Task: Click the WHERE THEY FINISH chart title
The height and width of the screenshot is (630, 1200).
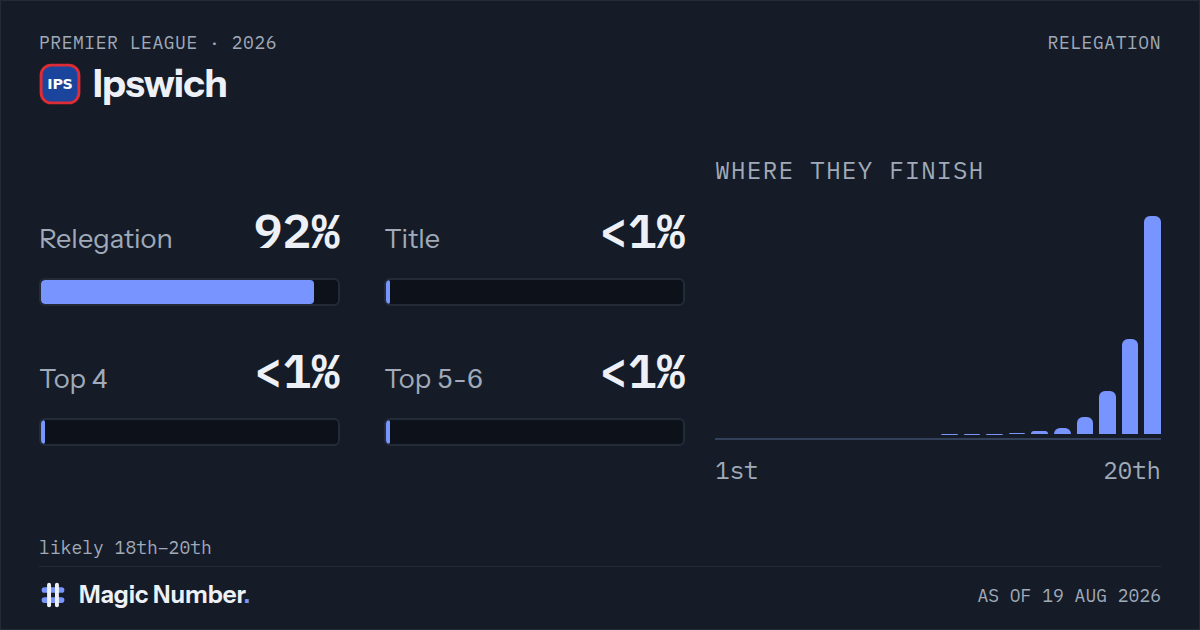Action: coord(850,171)
